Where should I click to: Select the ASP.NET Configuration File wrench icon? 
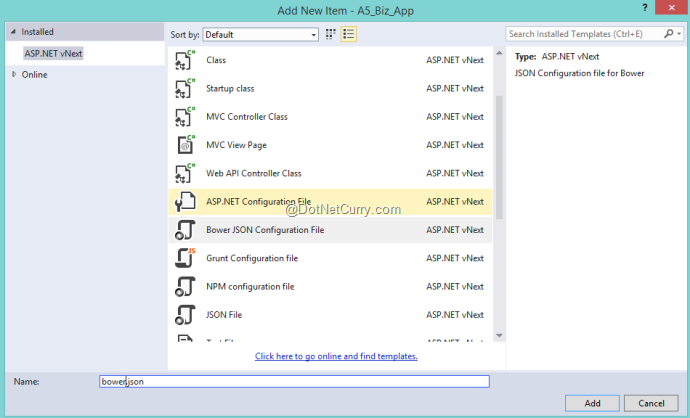(x=185, y=202)
